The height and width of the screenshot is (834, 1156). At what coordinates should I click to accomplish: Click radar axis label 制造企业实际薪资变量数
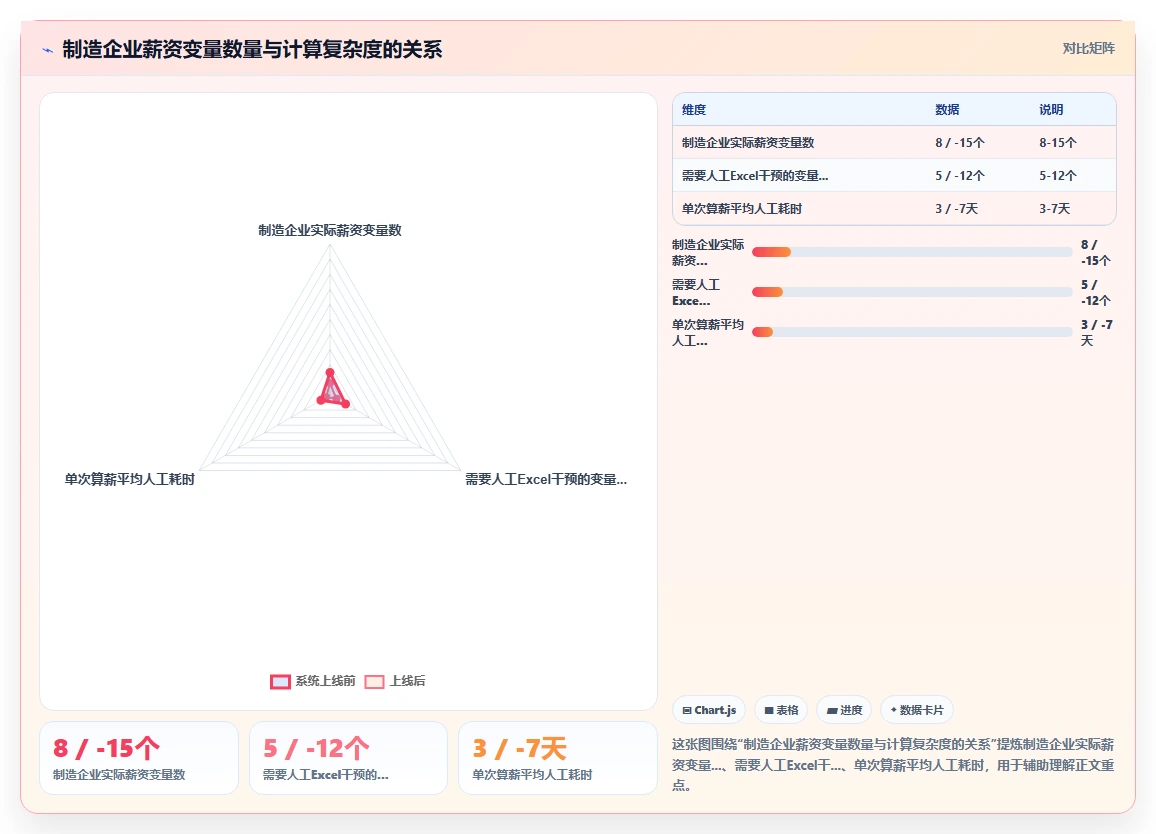click(330, 230)
